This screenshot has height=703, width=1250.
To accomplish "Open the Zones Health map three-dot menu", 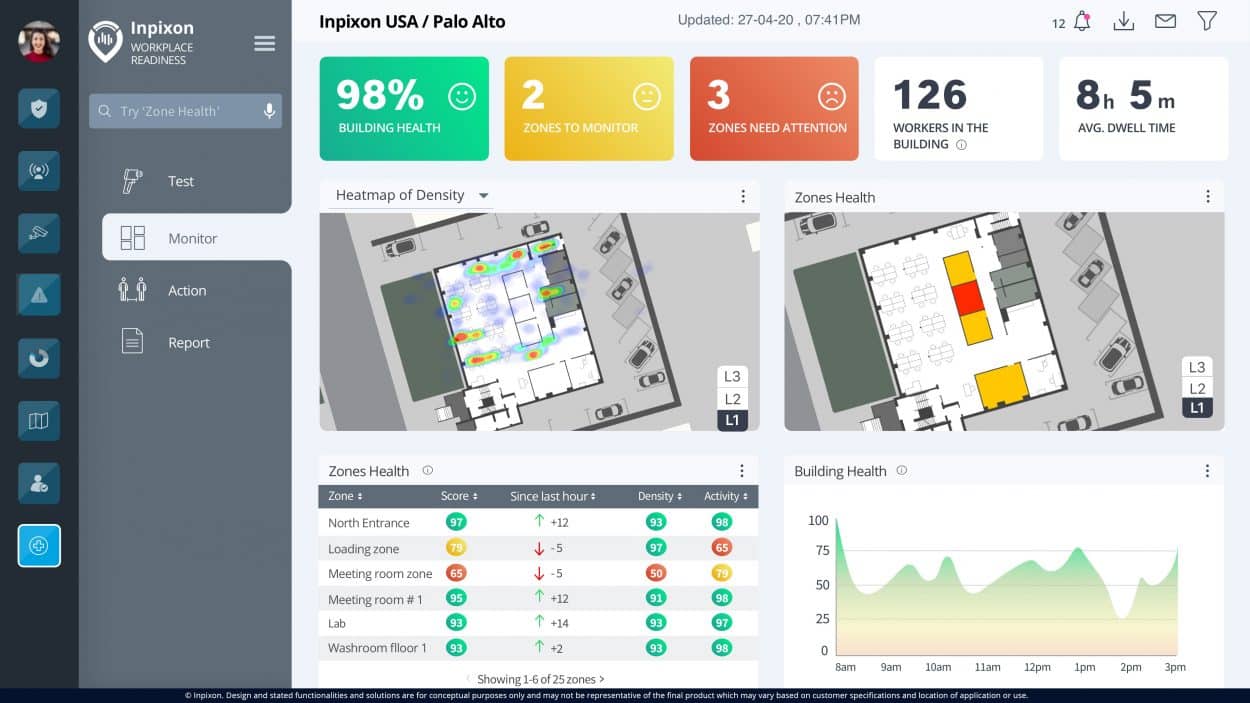I will (x=1207, y=196).
